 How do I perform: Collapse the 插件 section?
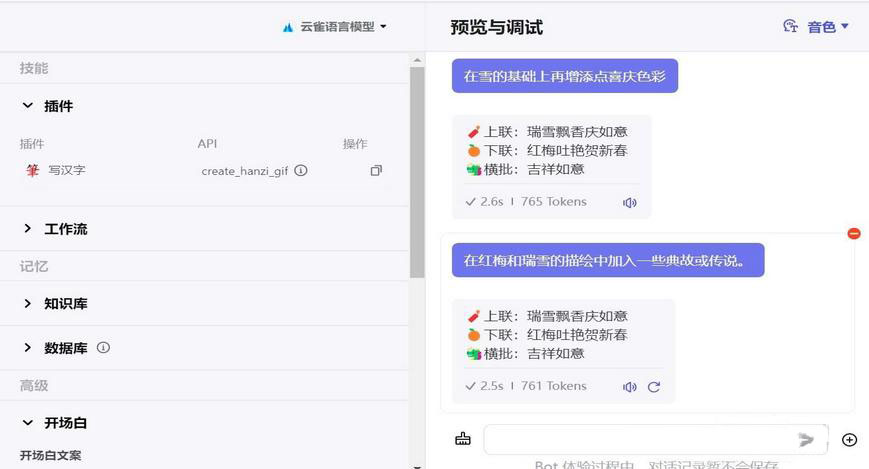[x=28, y=105]
